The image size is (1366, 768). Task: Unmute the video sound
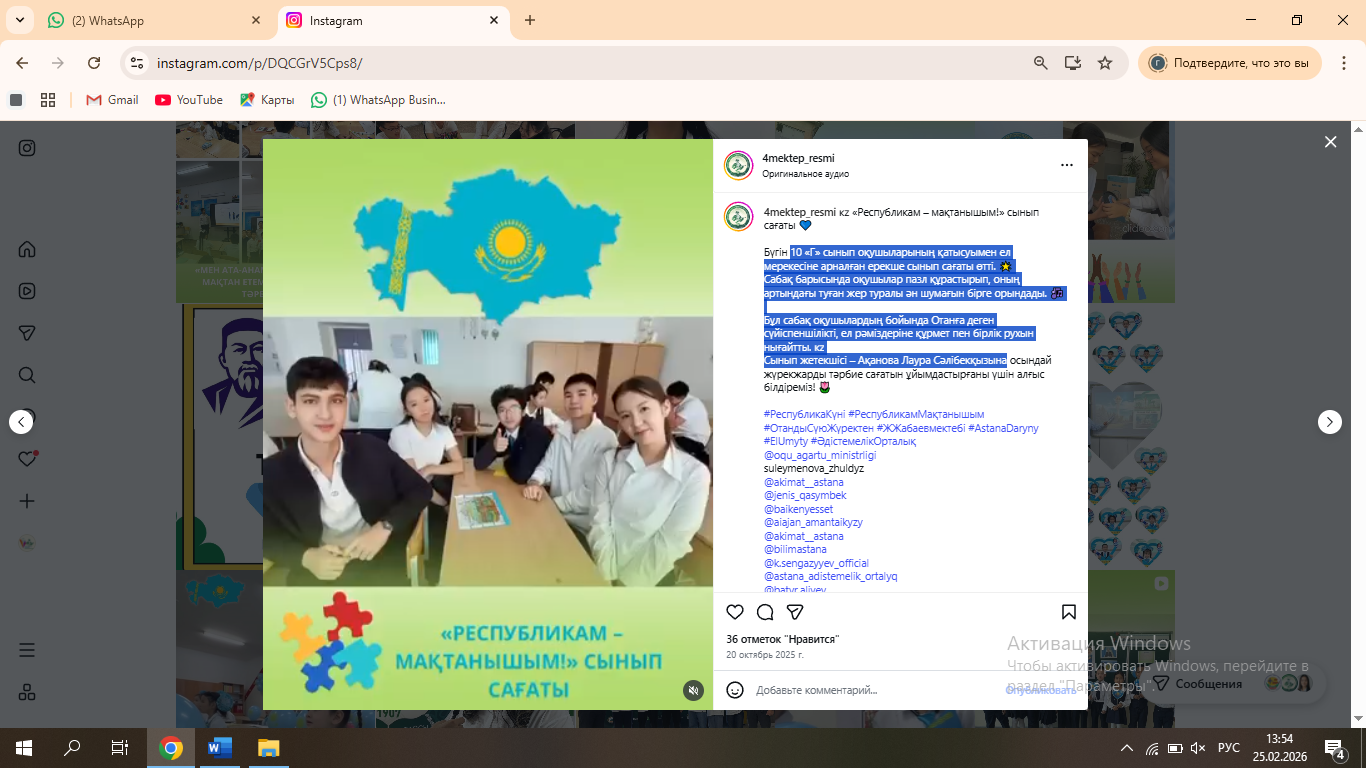(x=692, y=690)
